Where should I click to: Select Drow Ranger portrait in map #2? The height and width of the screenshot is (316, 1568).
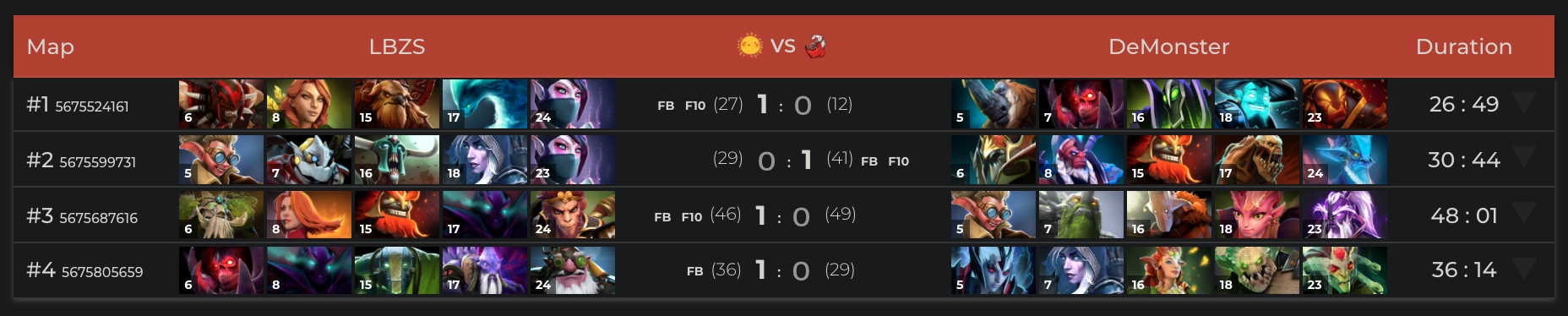click(485, 160)
